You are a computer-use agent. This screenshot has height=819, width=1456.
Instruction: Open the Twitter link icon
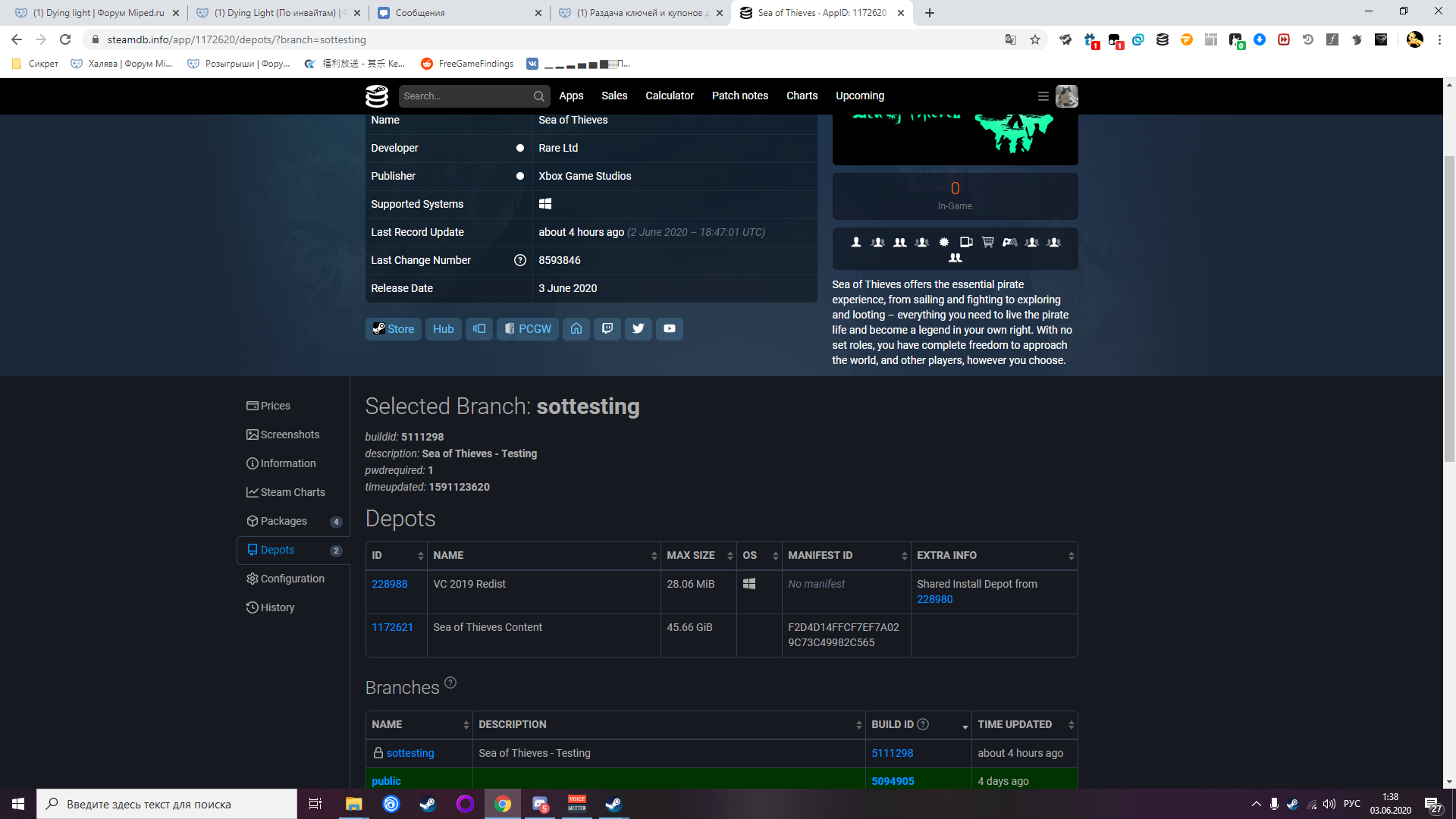(639, 329)
